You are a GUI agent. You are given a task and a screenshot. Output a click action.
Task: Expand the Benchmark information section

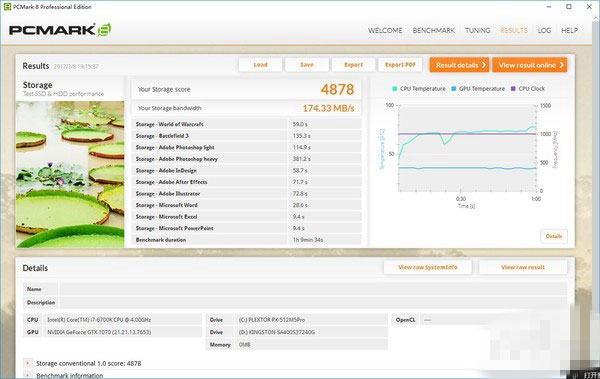[28, 375]
